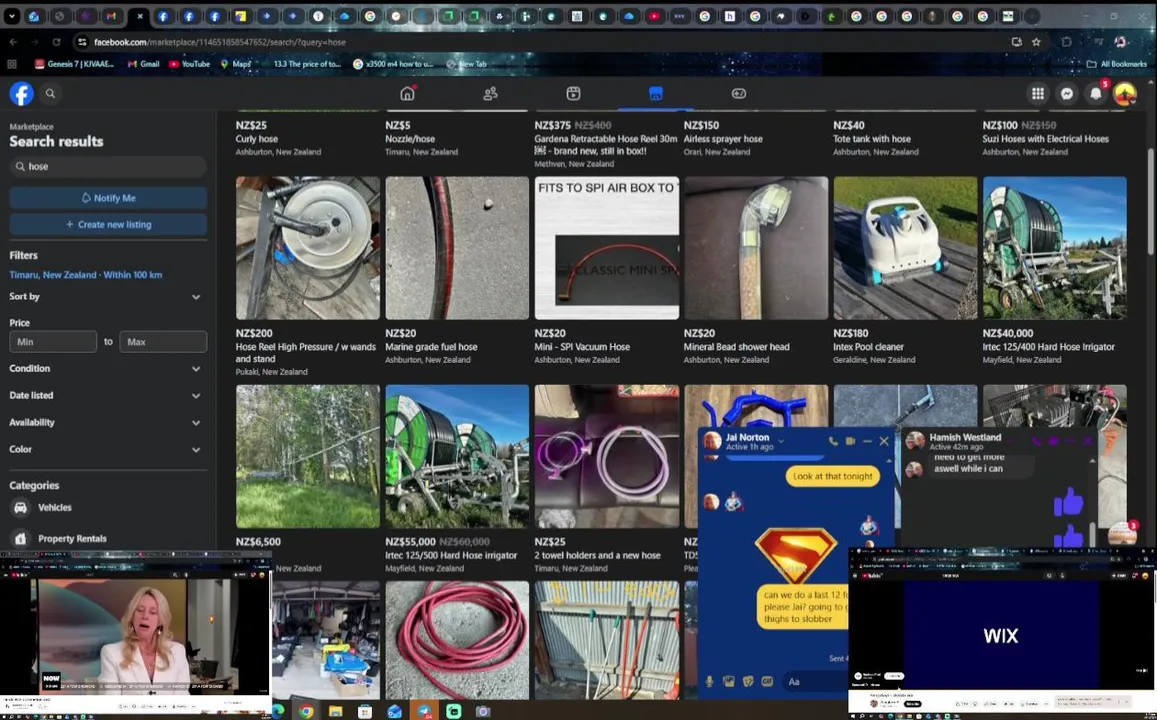Screen dimensions: 1157x720
Task: Open the Facebook menu grid icon
Action: point(1037,94)
